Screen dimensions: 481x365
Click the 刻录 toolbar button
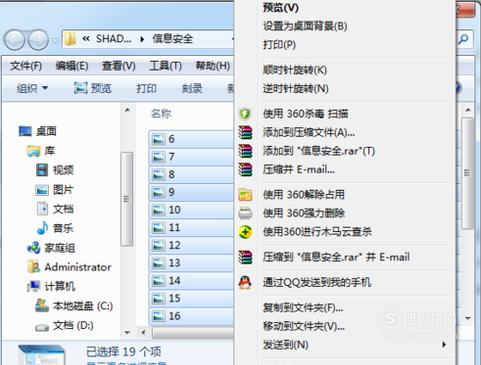[x=192, y=88]
